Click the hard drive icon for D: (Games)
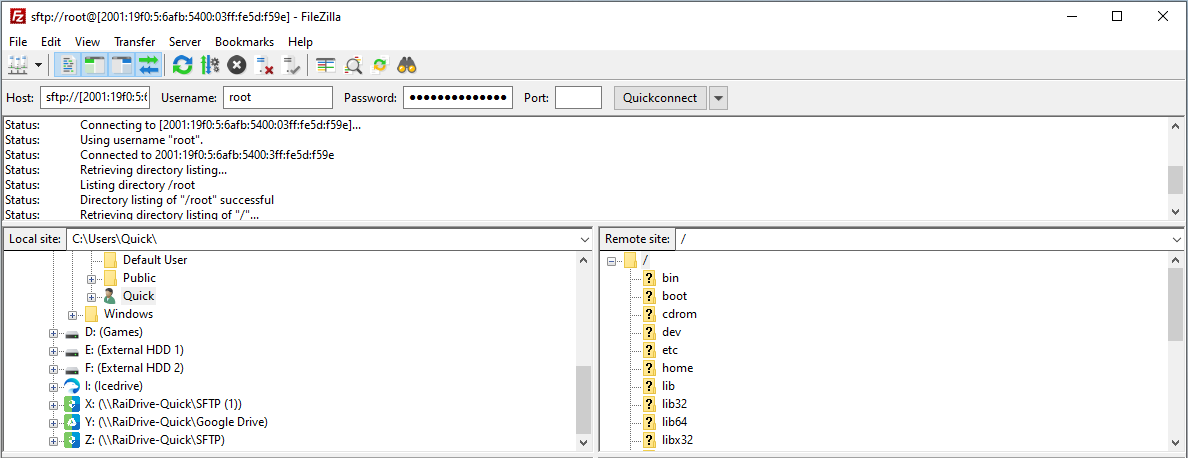This screenshot has width=1188, height=458. pyautogui.click(x=72, y=332)
